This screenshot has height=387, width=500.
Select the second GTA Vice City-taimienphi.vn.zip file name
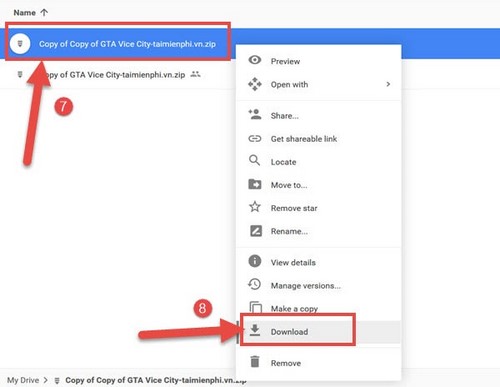point(116,74)
